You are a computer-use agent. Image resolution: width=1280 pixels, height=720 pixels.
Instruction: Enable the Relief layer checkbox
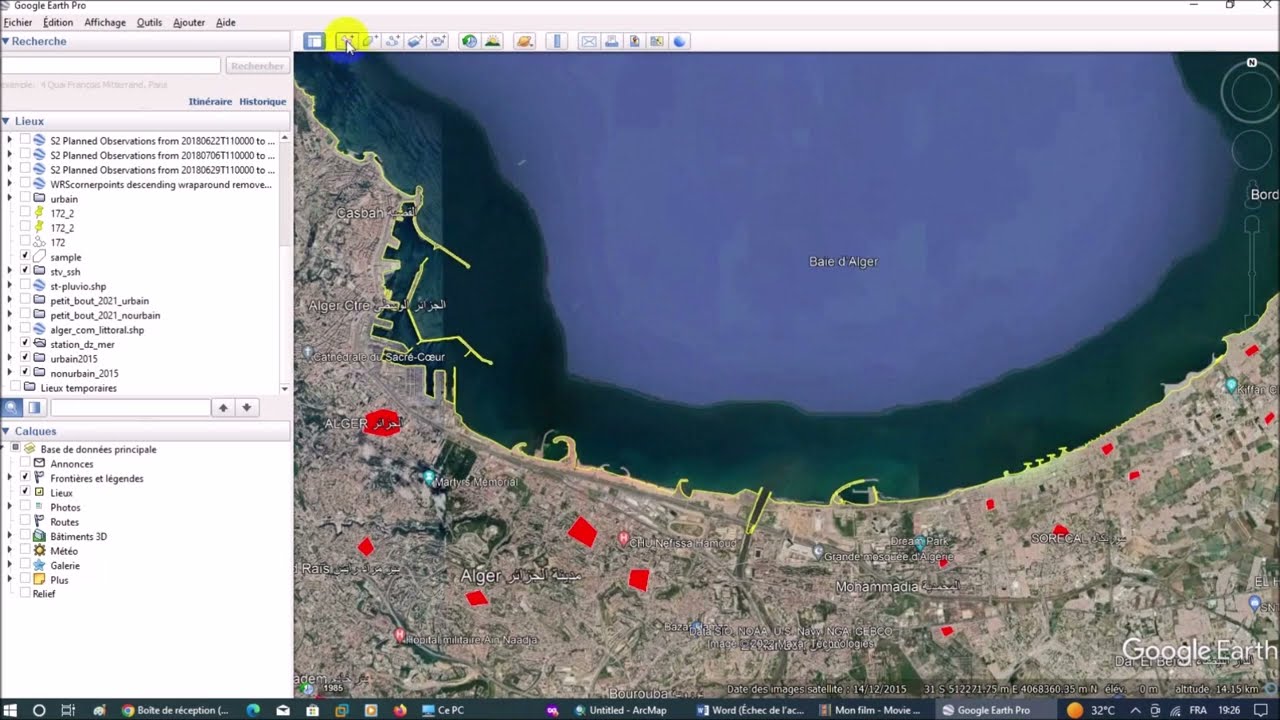pos(25,593)
